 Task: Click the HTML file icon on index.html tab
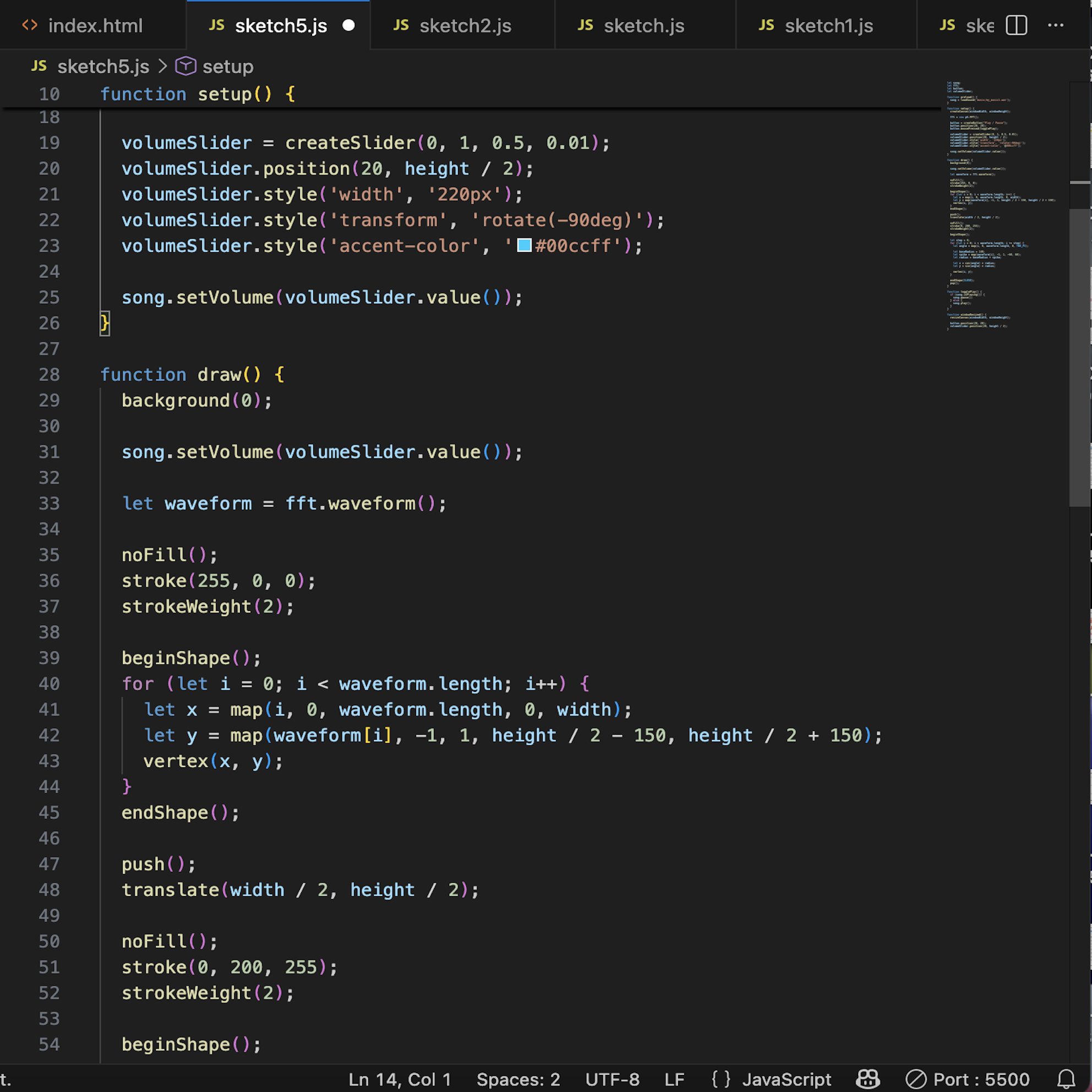coord(29,25)
